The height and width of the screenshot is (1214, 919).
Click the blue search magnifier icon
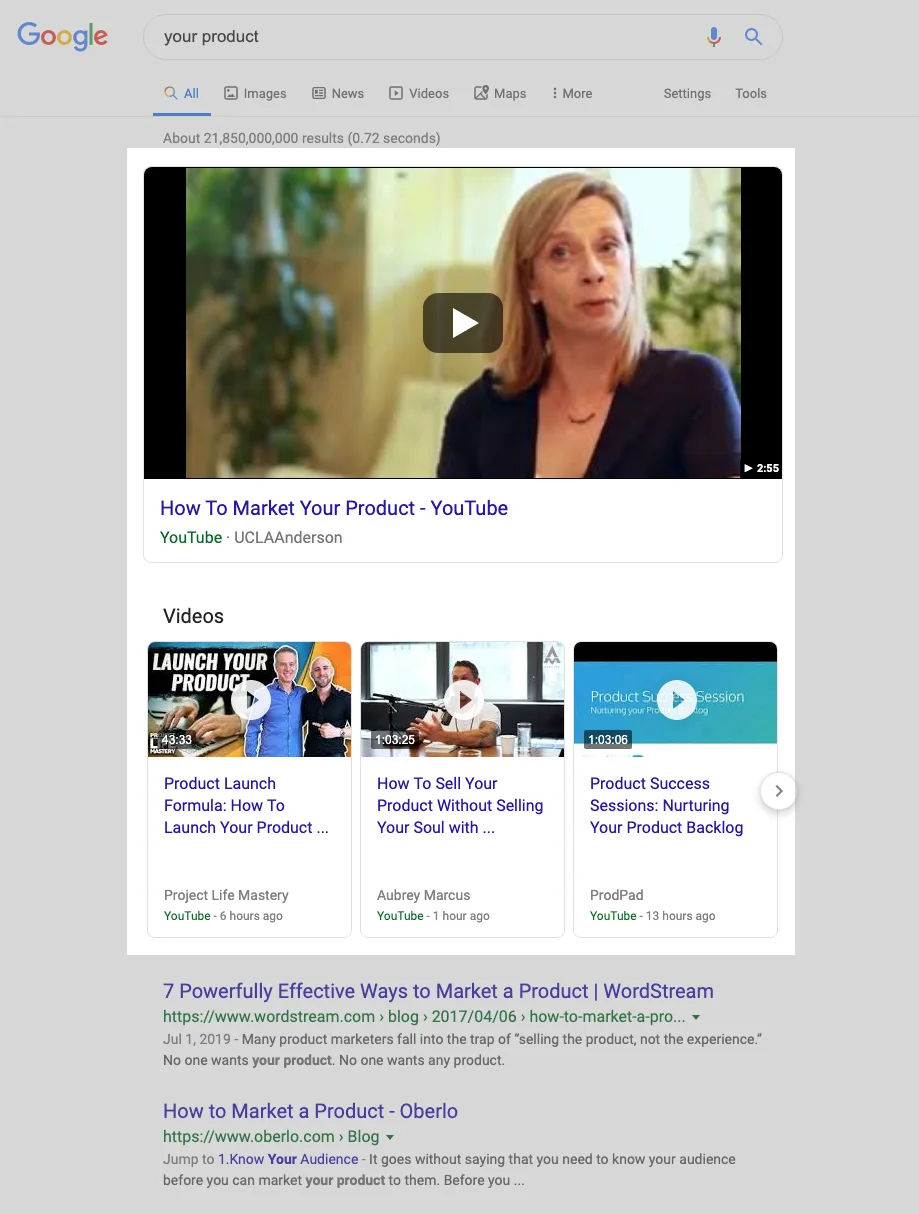pos(754,37)
